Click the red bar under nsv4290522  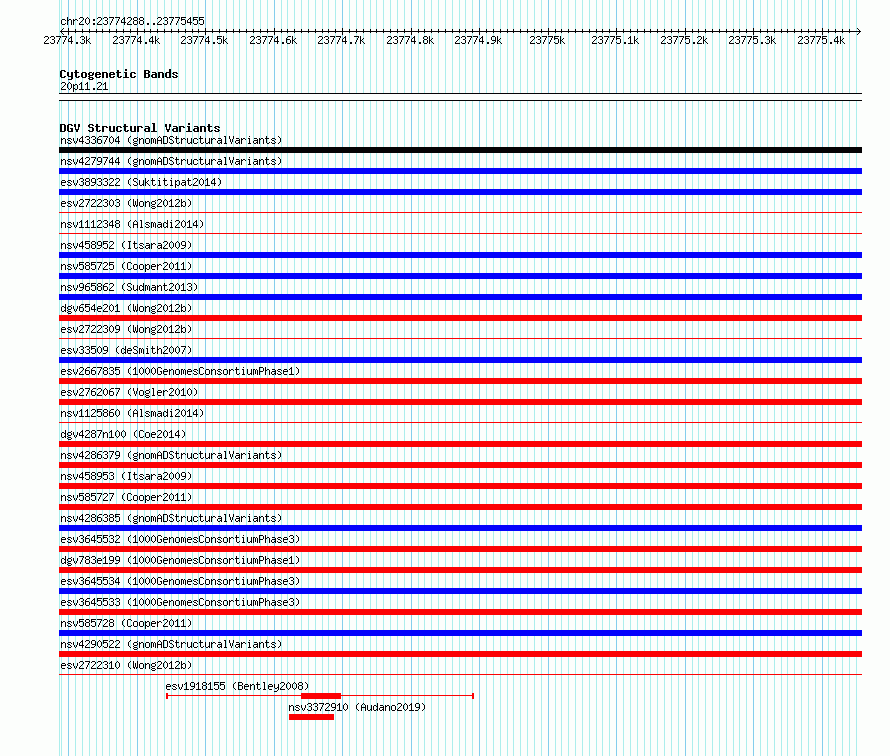click(460, 654)
